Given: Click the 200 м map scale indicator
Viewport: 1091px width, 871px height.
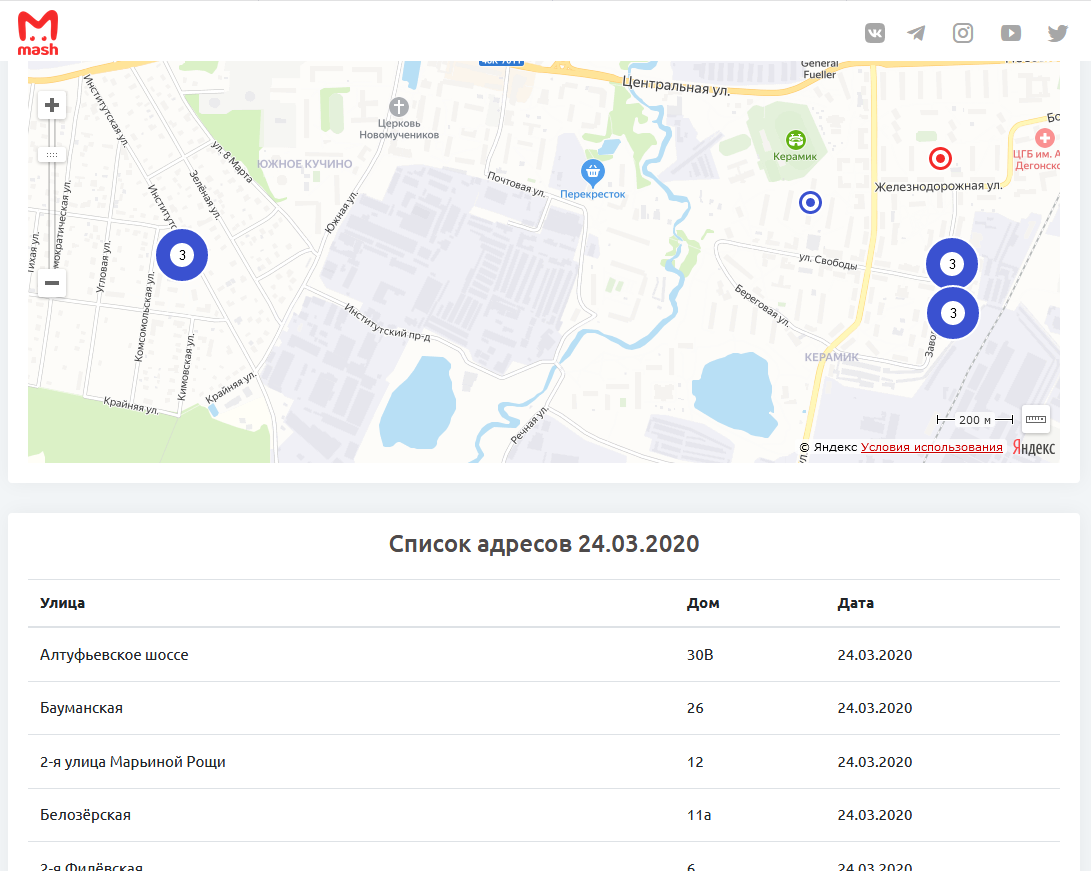Looking at the screenshot, I should [975, 419].
